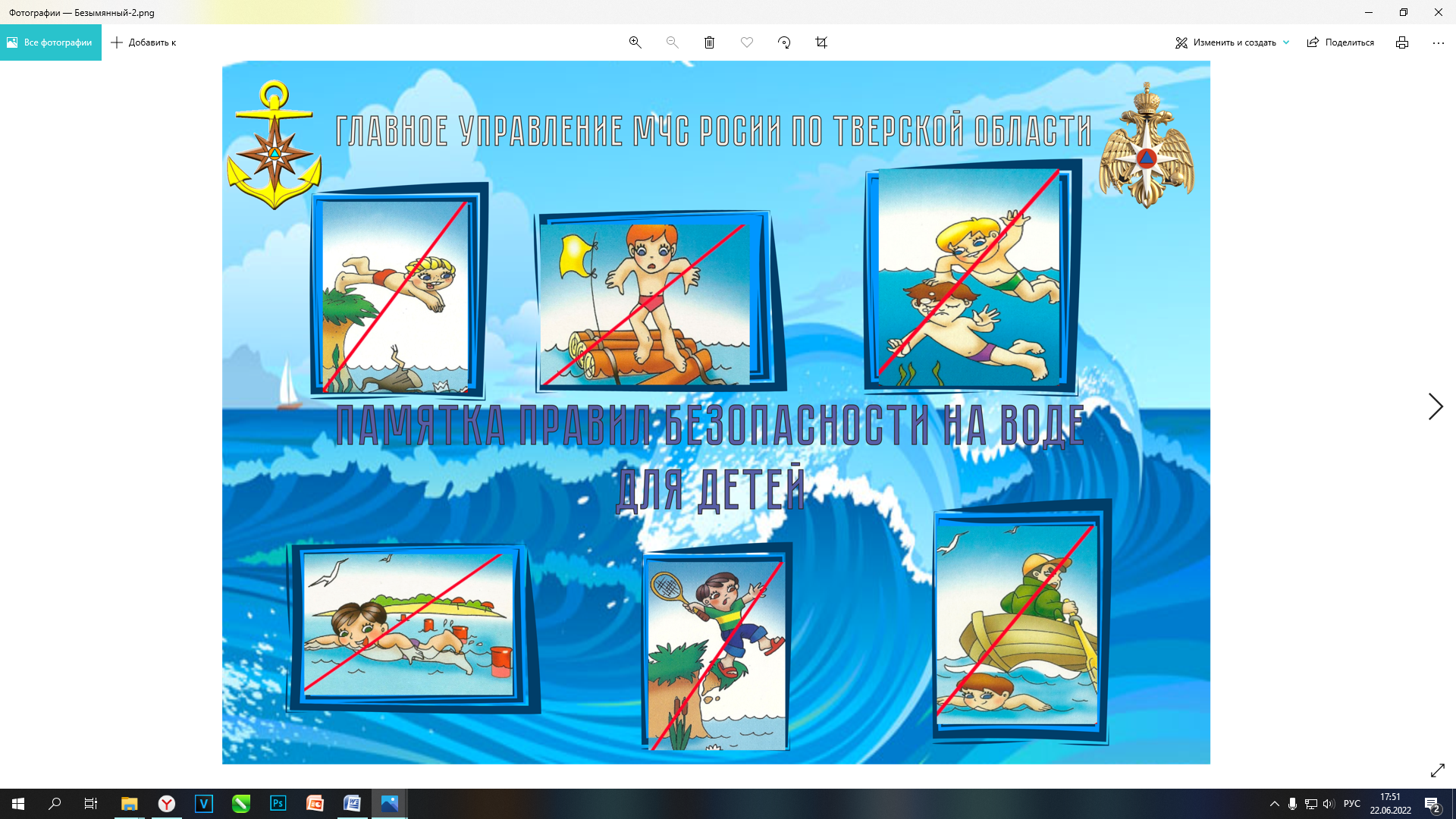Zoom in on the photo
This screenshot has width=1456, height=819.
[x=635, y=42]
